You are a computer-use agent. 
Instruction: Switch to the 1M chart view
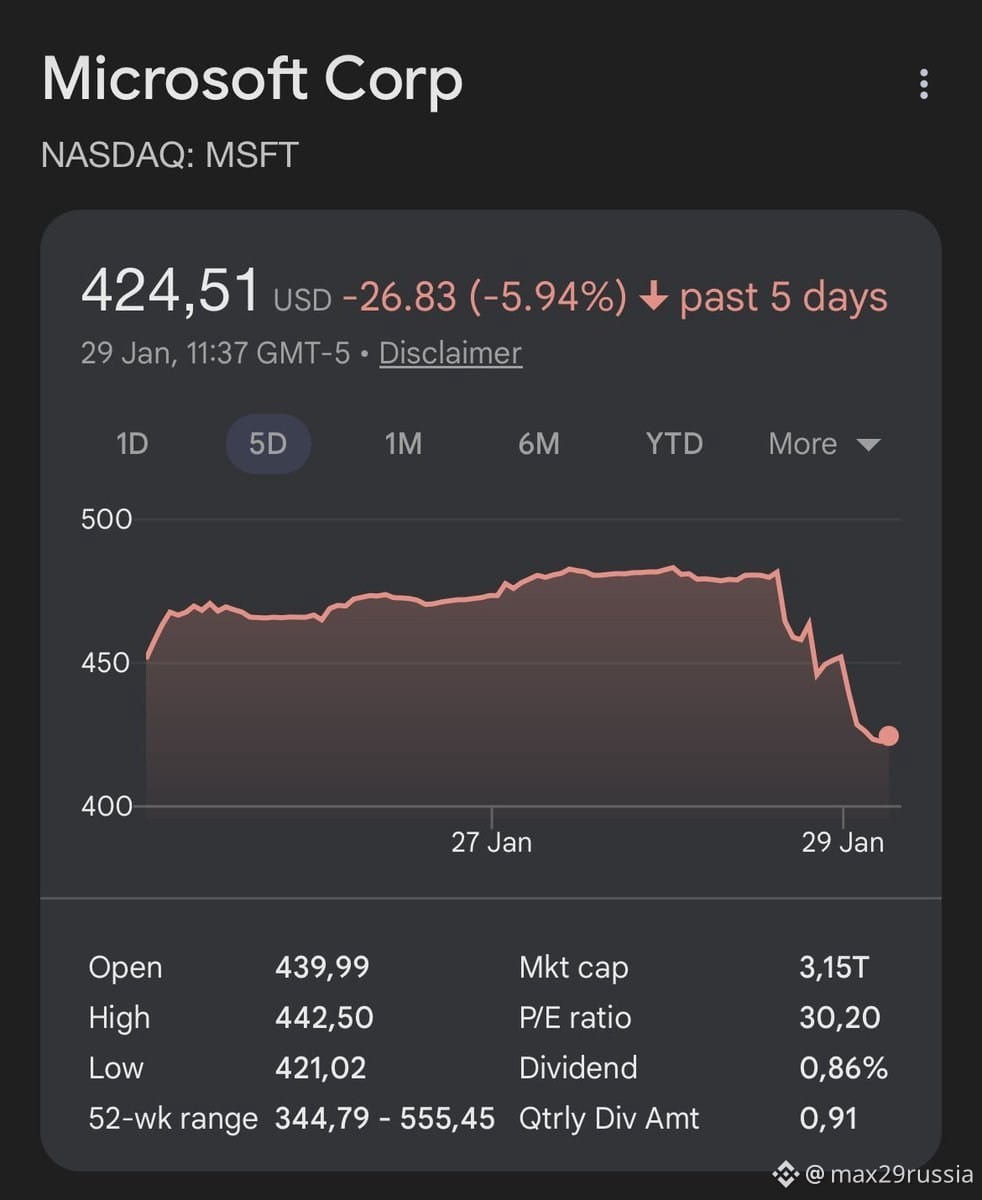pyautogui.click(x=403, y=444)
